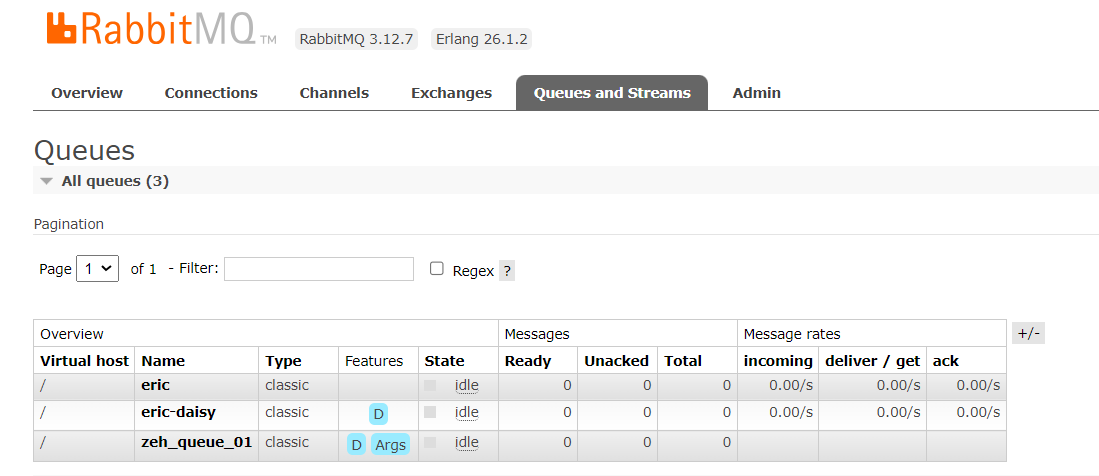Viewport: 1099px width, 476px height.
Task: Sort queues by the Name column header
Action: [163, 361]
